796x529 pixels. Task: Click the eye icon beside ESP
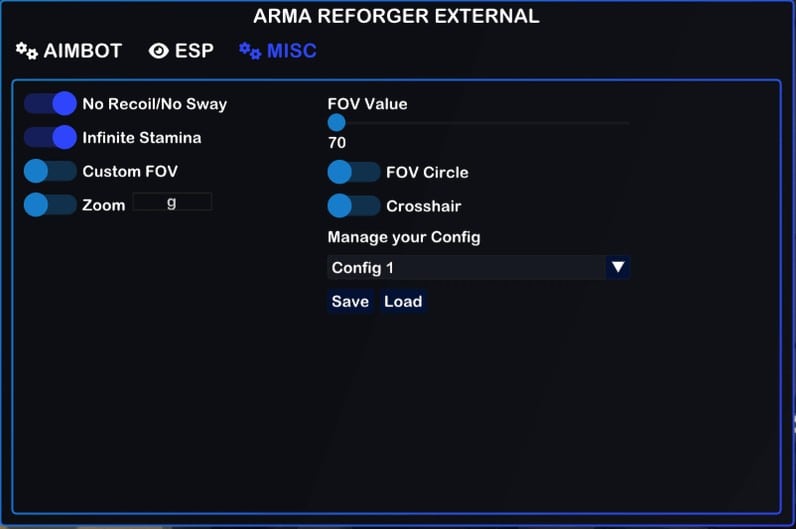tap(158, 51)
